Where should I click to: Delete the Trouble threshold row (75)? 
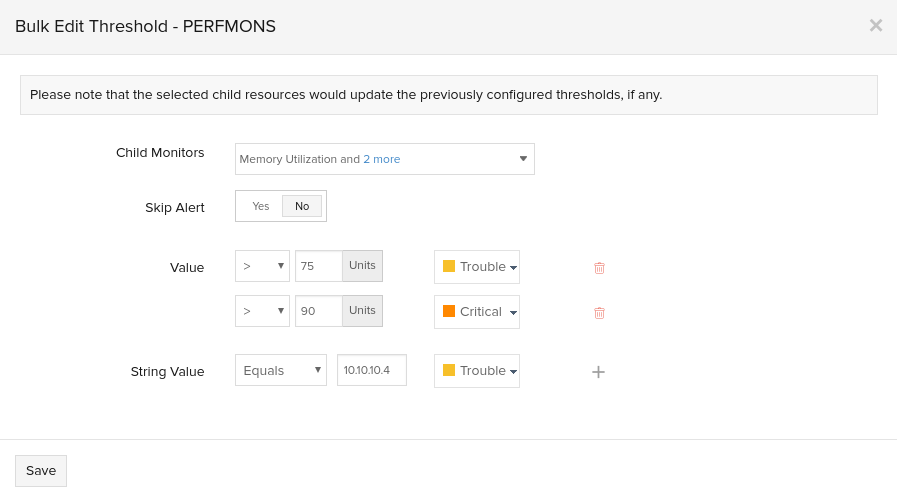pos(599,268)
